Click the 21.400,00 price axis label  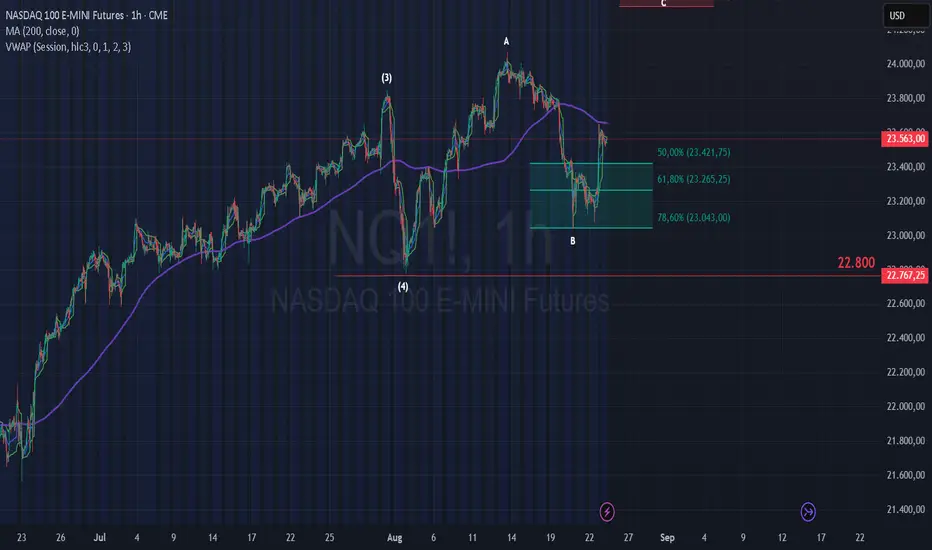pos(906,509)
